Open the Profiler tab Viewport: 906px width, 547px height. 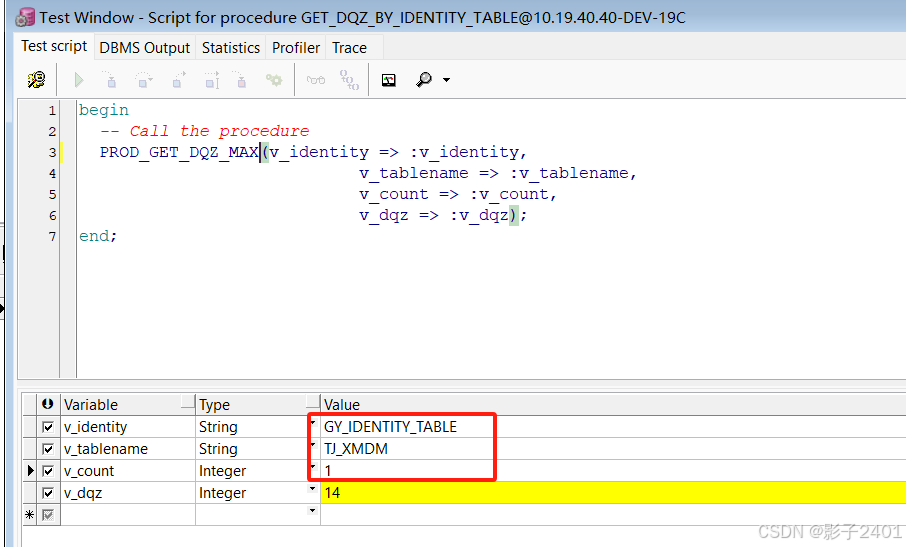click(296, 48)
